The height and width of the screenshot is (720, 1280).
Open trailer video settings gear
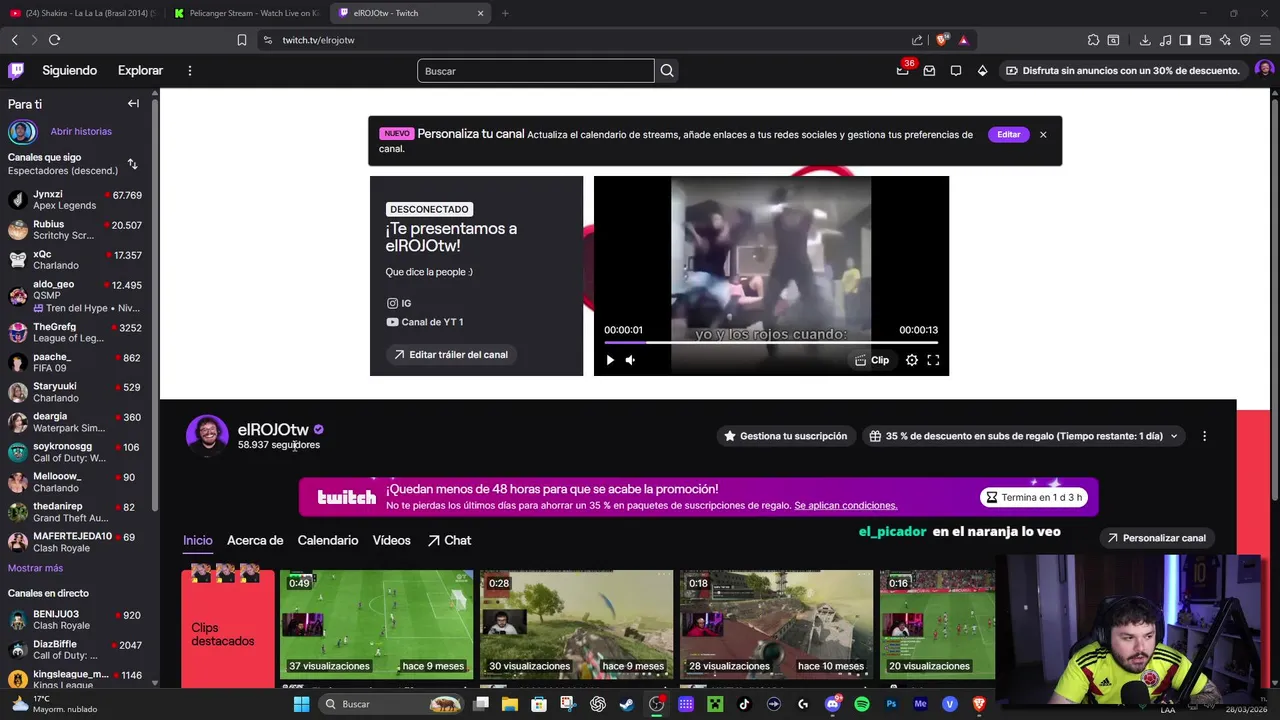click(x=912, y=360)
